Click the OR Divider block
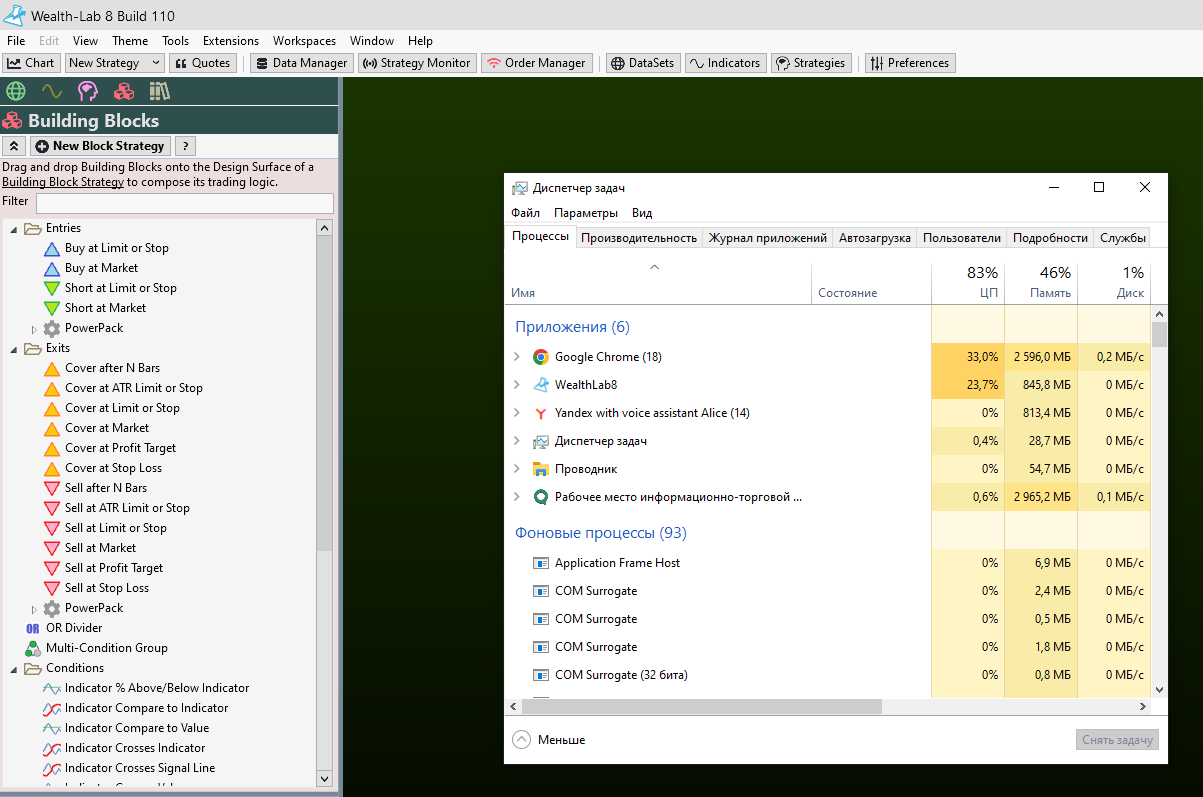This screenshot has width=1203, height=797. pos(74,628)
